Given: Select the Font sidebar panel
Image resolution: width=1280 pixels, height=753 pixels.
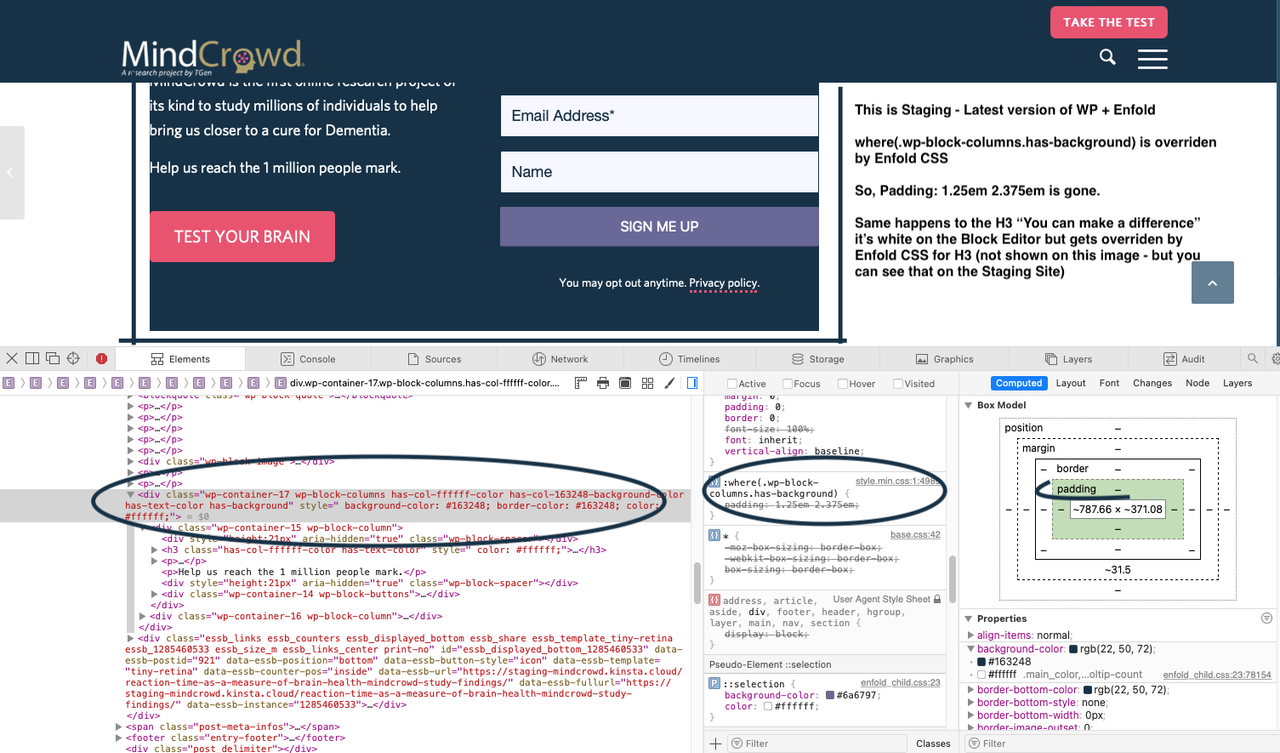Looking at the screenshot, I should tap(1109, 383).
